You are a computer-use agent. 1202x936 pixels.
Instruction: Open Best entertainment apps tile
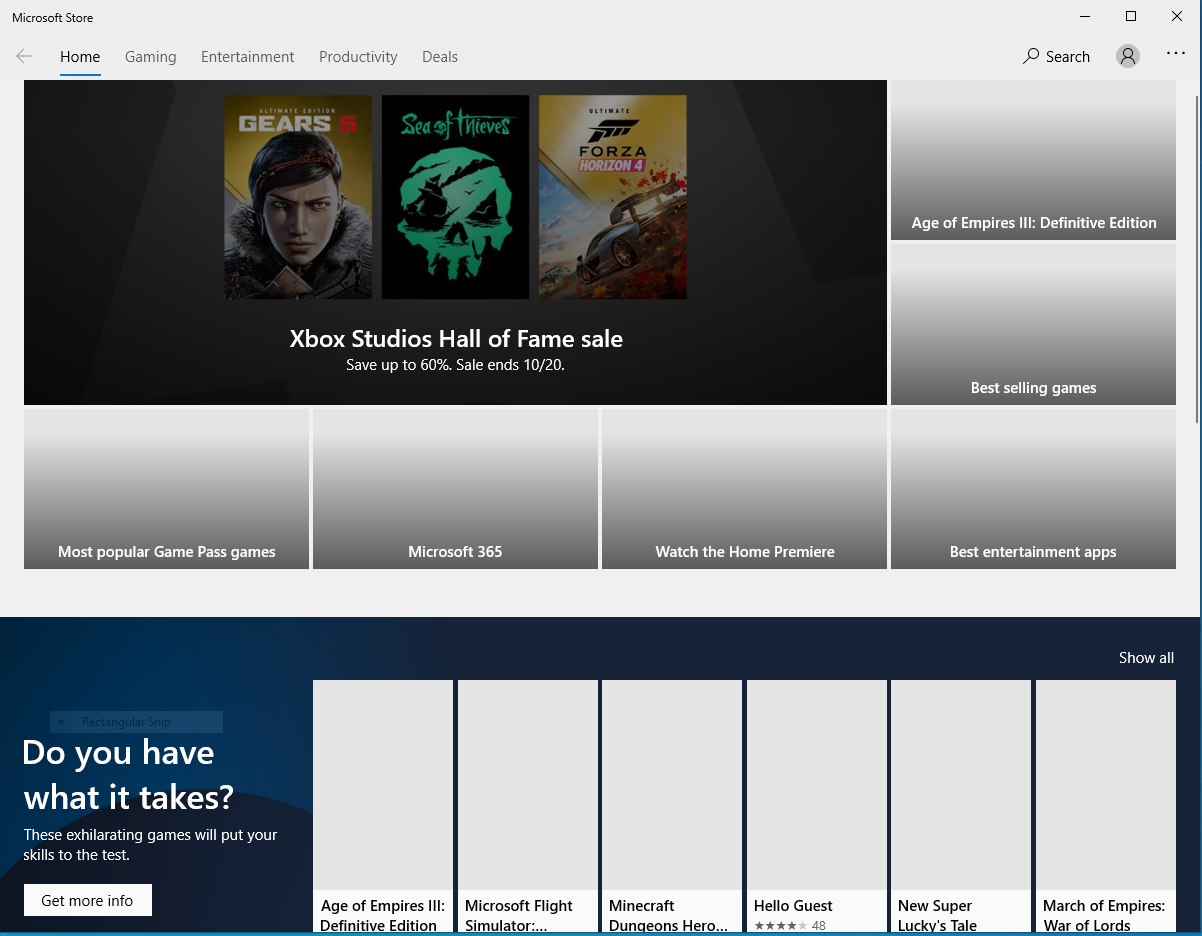click(x=1033, y=489)
